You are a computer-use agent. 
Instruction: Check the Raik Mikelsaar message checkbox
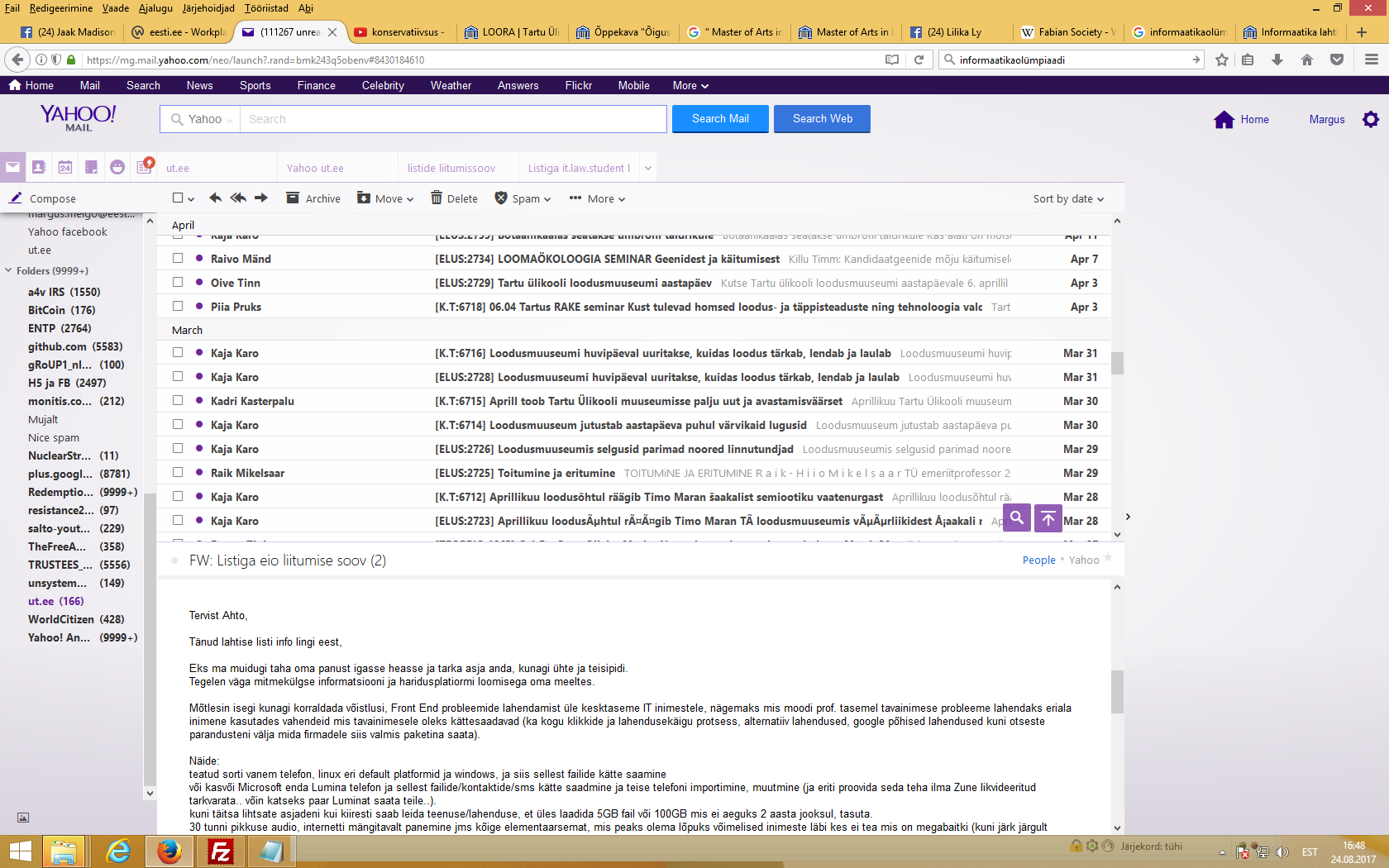click(178, 472)
